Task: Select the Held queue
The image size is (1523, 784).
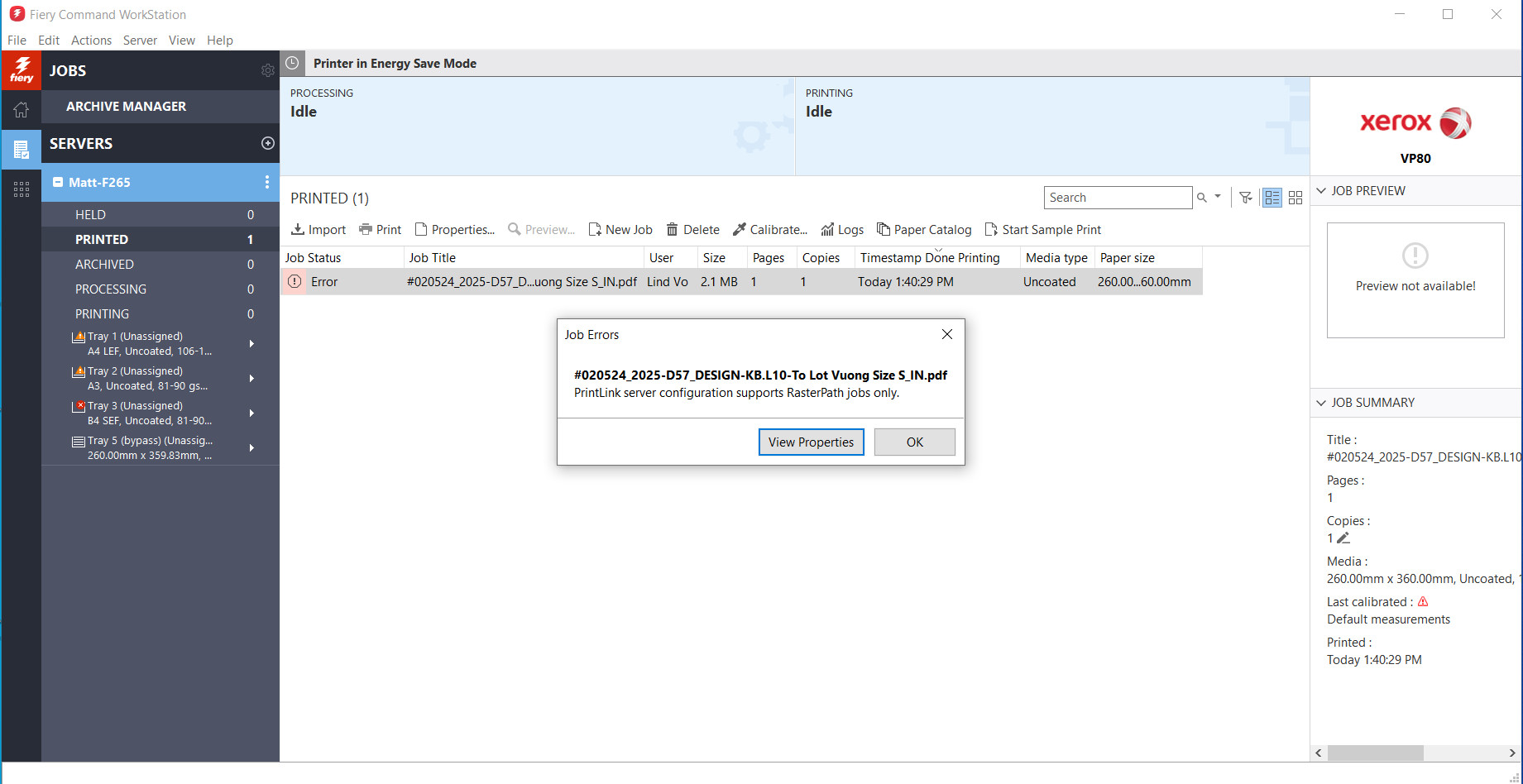Action: pos(160,214)
